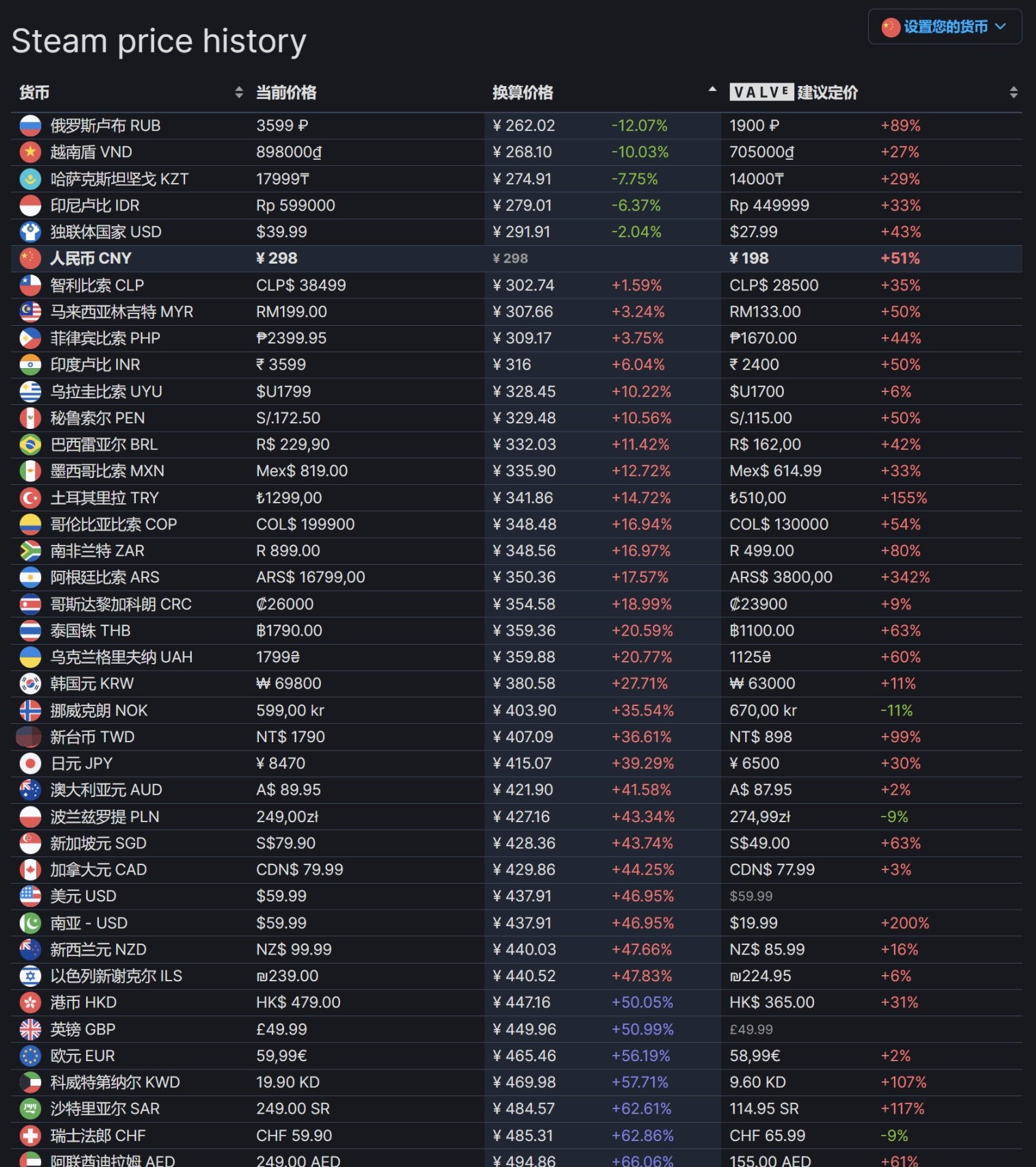Click the UK flag icon for GBP
This screenshot has width=1036, height=1167.
(x=30, y=1030)
